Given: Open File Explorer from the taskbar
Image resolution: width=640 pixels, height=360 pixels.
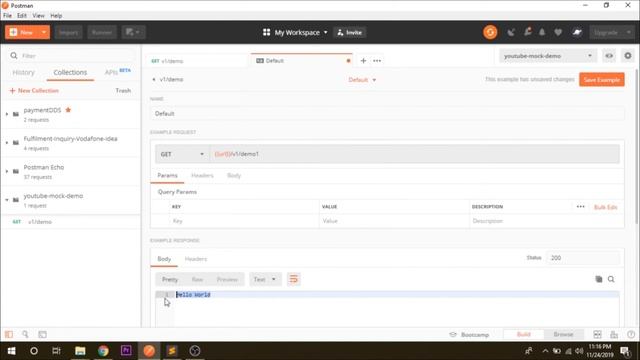Looking at the screenshot, I should coord(80,351).
